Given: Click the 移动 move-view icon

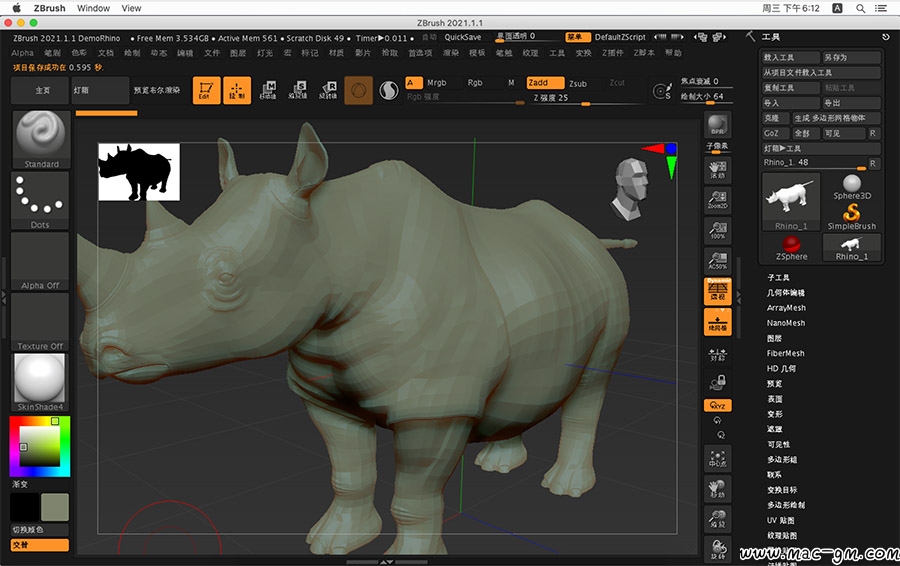Looking at the screenshot, I should click(717, 489).
